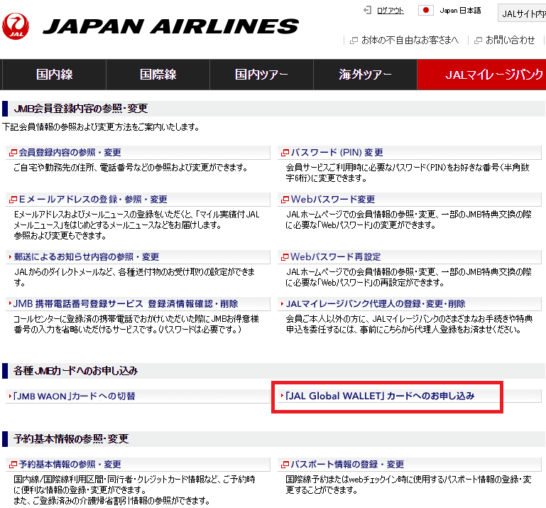This screenshot has width=546, height=508.
Task: Click the JMB会員登録内容の参照・変更 heading
Action: pos(80,109)
